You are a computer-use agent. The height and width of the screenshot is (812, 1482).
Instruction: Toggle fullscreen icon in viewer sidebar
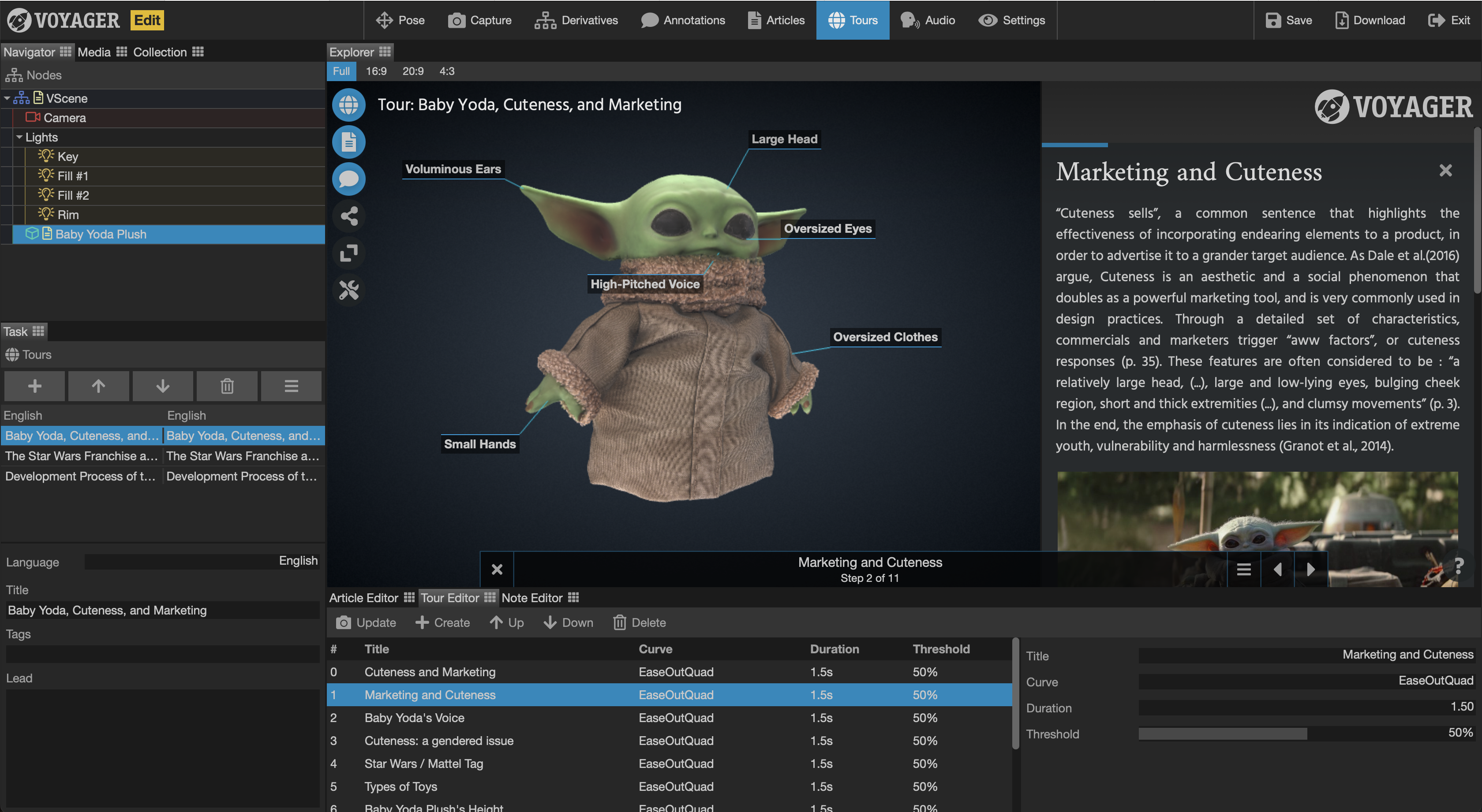348,253
